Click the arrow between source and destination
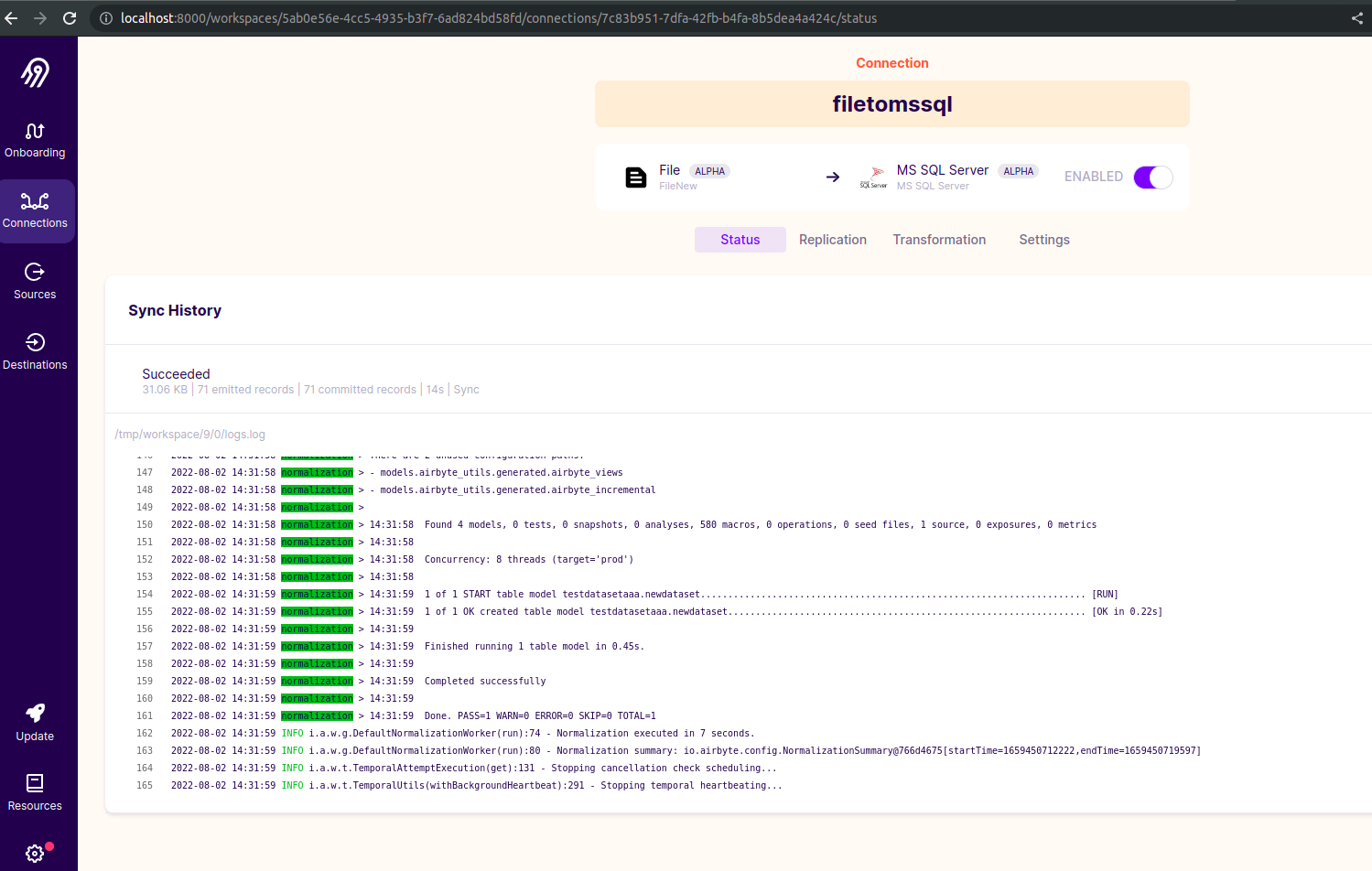 point(833,177)
